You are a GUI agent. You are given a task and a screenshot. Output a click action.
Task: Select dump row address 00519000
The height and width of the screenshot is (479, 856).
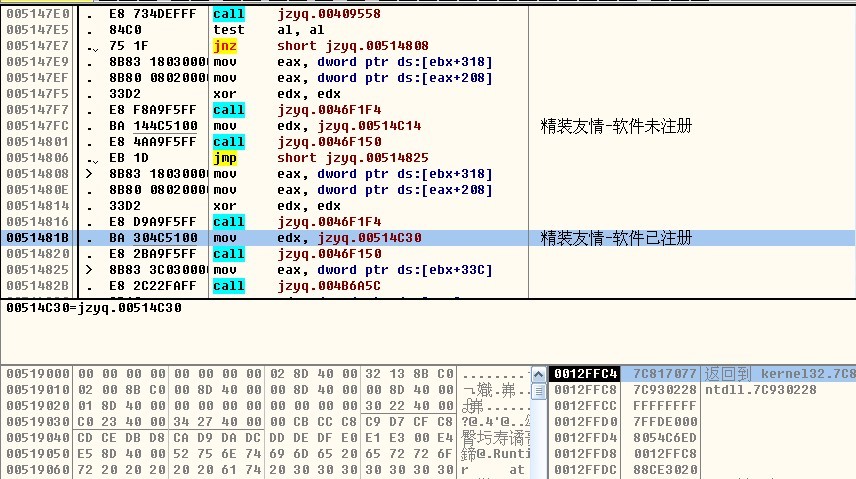[38, 374]
